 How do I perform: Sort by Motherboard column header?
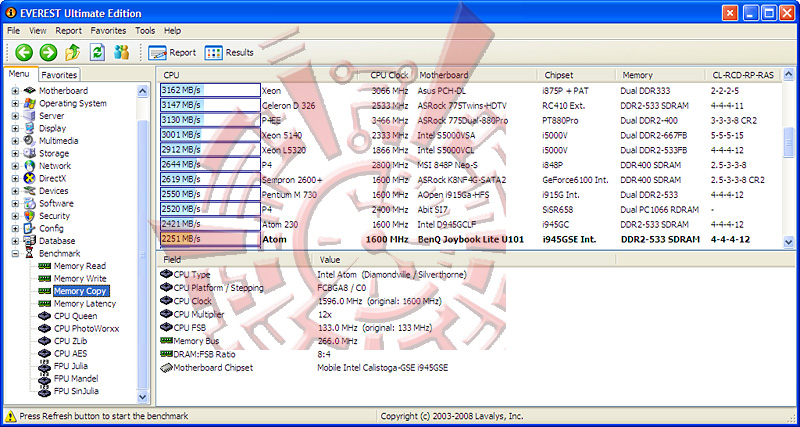(x=443, y=75)
